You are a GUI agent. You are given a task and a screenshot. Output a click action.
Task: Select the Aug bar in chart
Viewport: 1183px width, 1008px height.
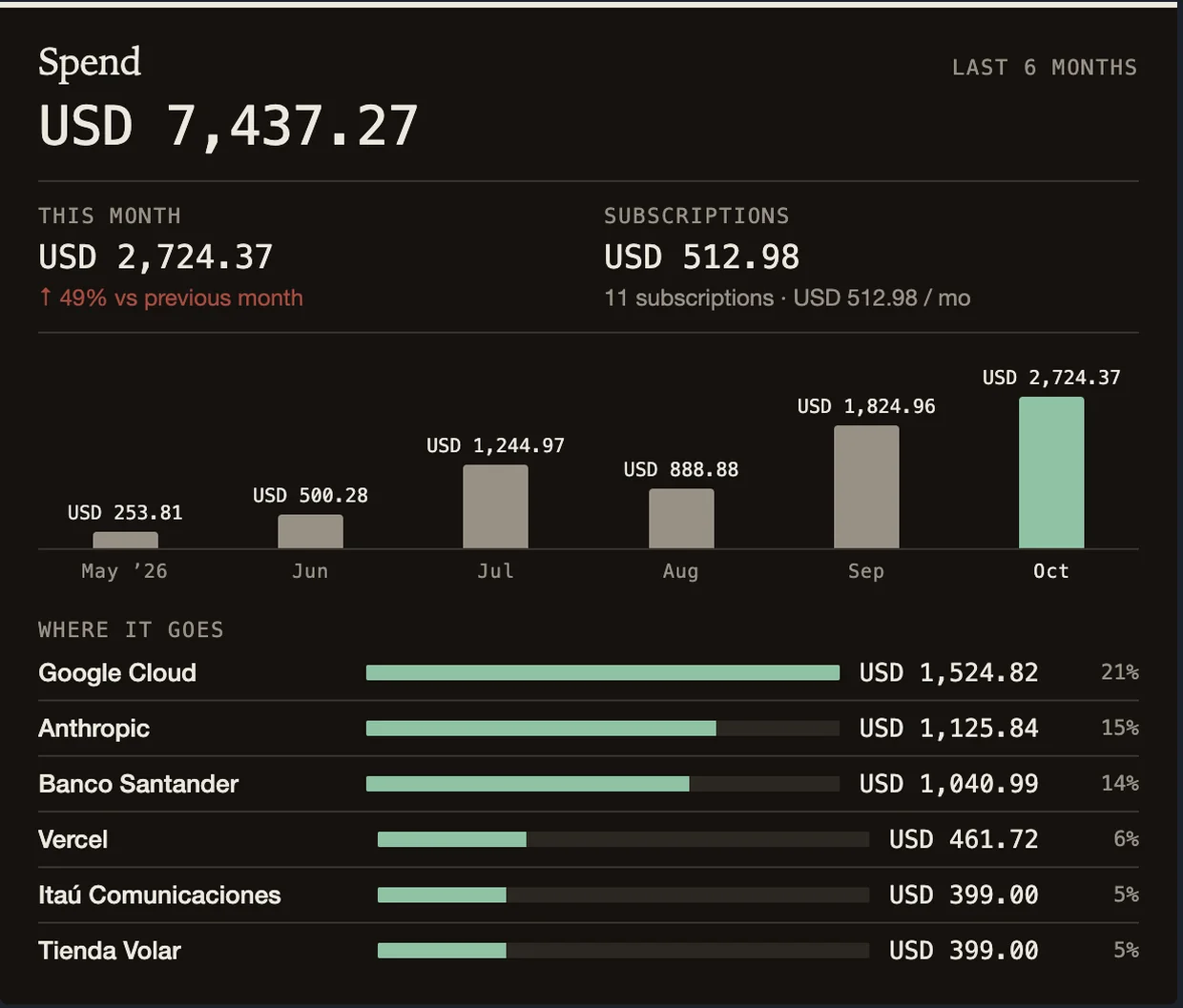681,519
